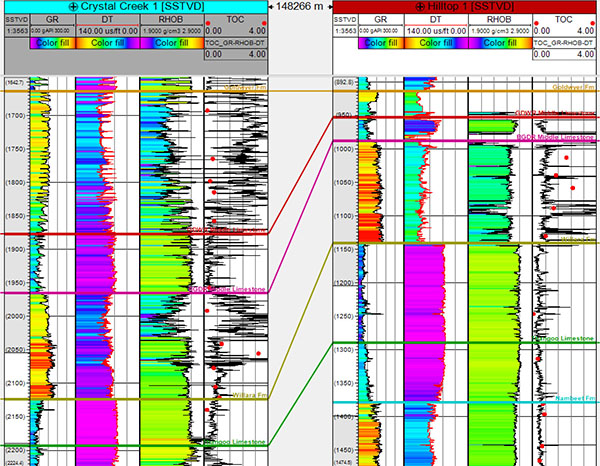Select left red point marker in Crystal Creek TOC header
Viewport: 600px width, 466px height.
(209, 21)
